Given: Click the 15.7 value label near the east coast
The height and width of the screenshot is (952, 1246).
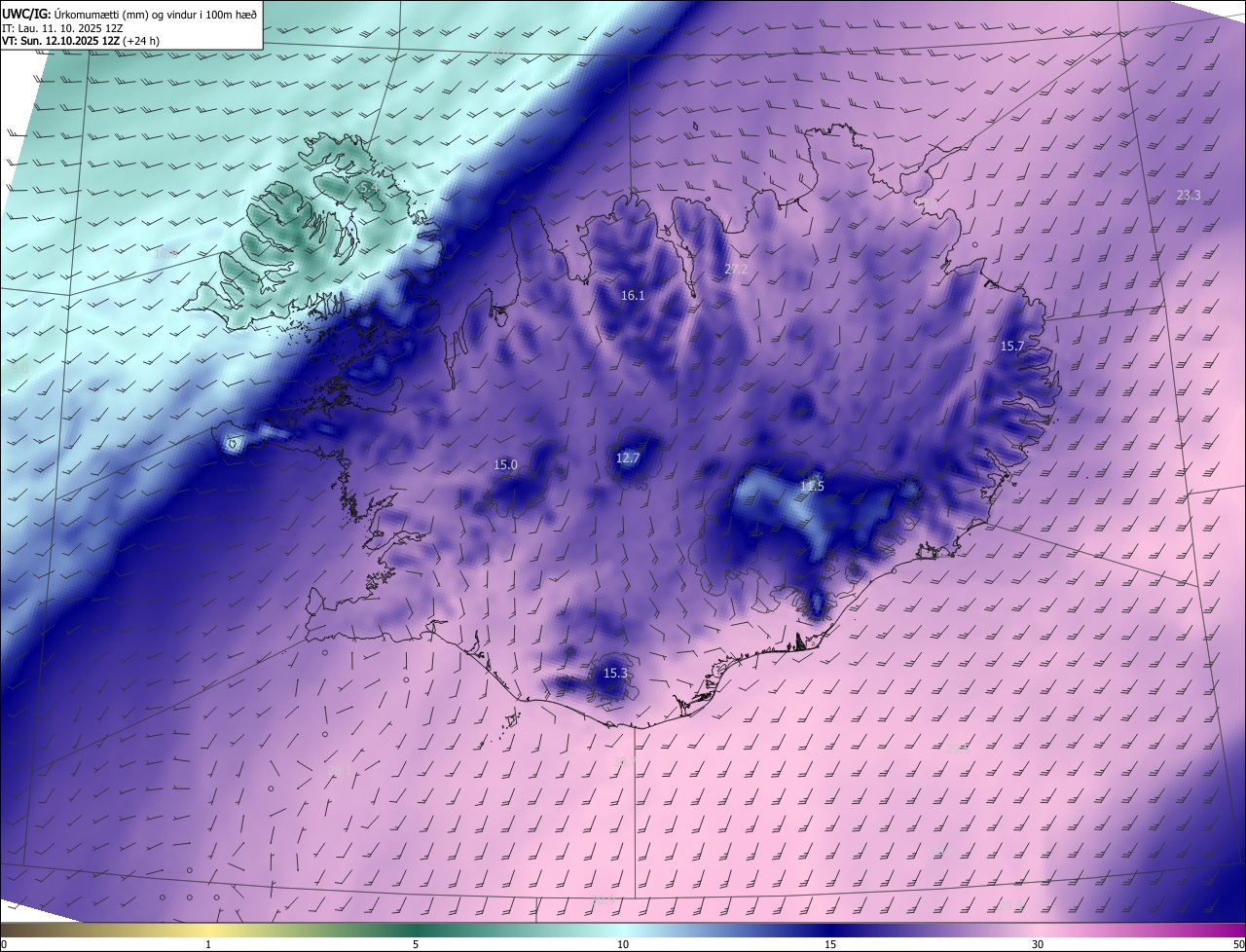Looking at the screenshot, I should (x=1012, y=347).
